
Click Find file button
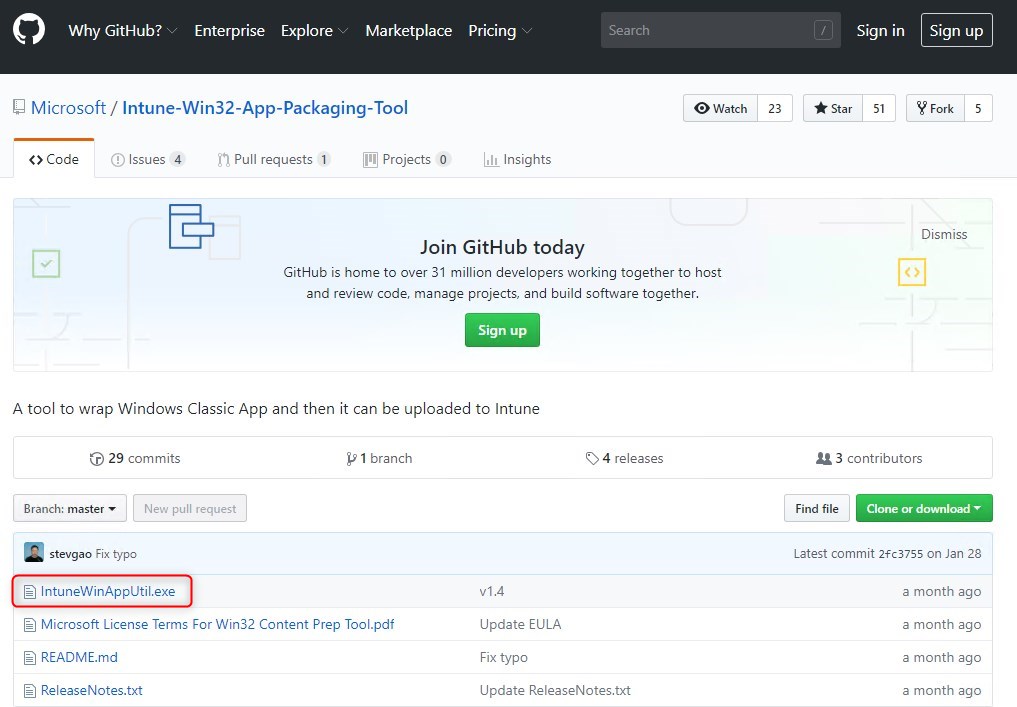coord(817,509)
